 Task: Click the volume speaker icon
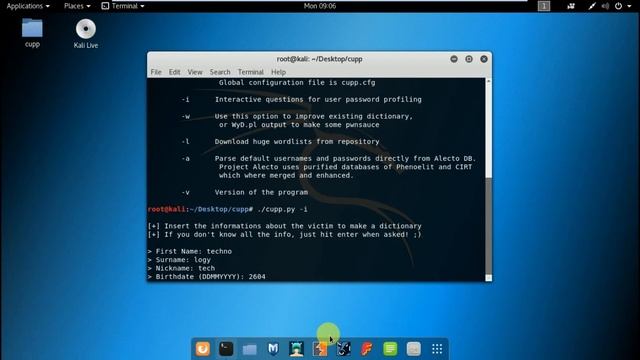[x=605, y=6]
